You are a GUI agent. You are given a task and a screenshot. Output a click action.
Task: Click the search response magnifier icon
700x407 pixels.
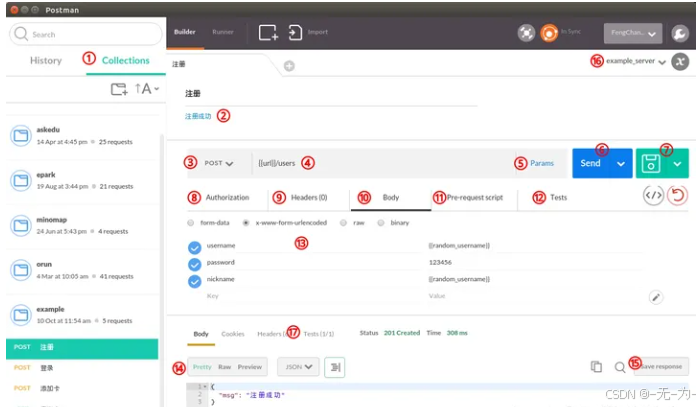tap(620, 367)
